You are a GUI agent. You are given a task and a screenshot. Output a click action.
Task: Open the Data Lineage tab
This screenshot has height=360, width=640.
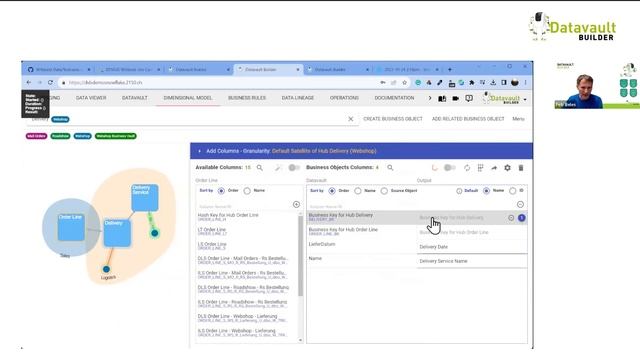(298, 98)
